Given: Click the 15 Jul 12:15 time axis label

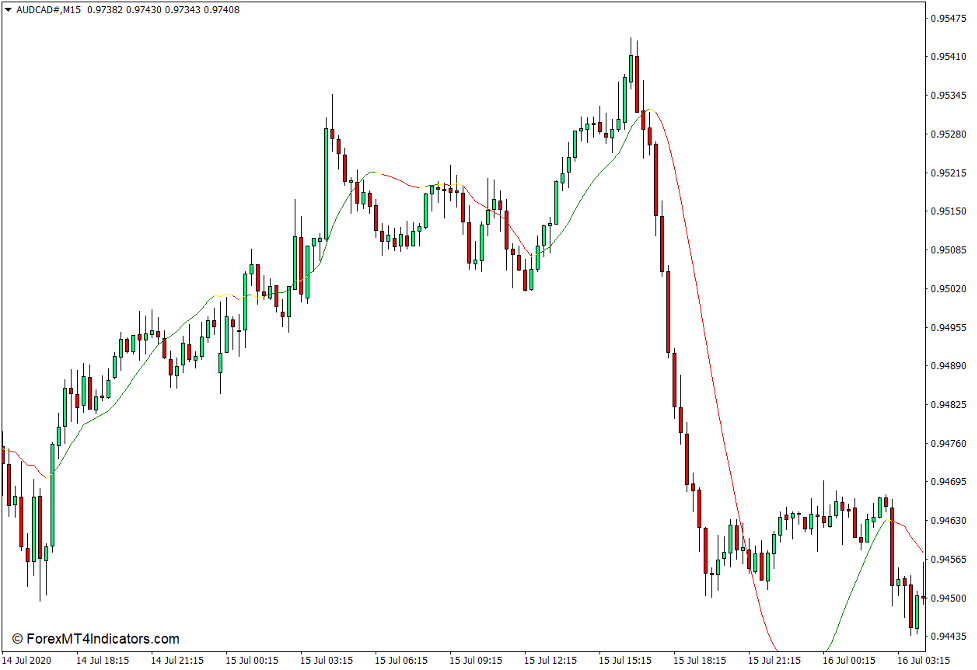Looking at the screenshot, I should coord(553,661).
